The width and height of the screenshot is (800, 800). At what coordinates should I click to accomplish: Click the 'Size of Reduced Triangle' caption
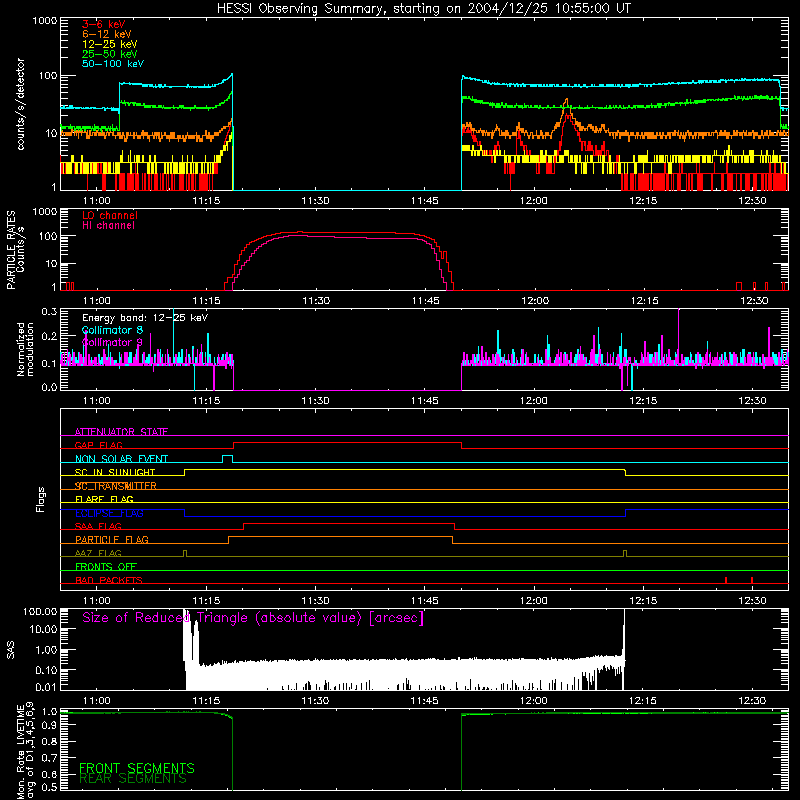(253, 618)
